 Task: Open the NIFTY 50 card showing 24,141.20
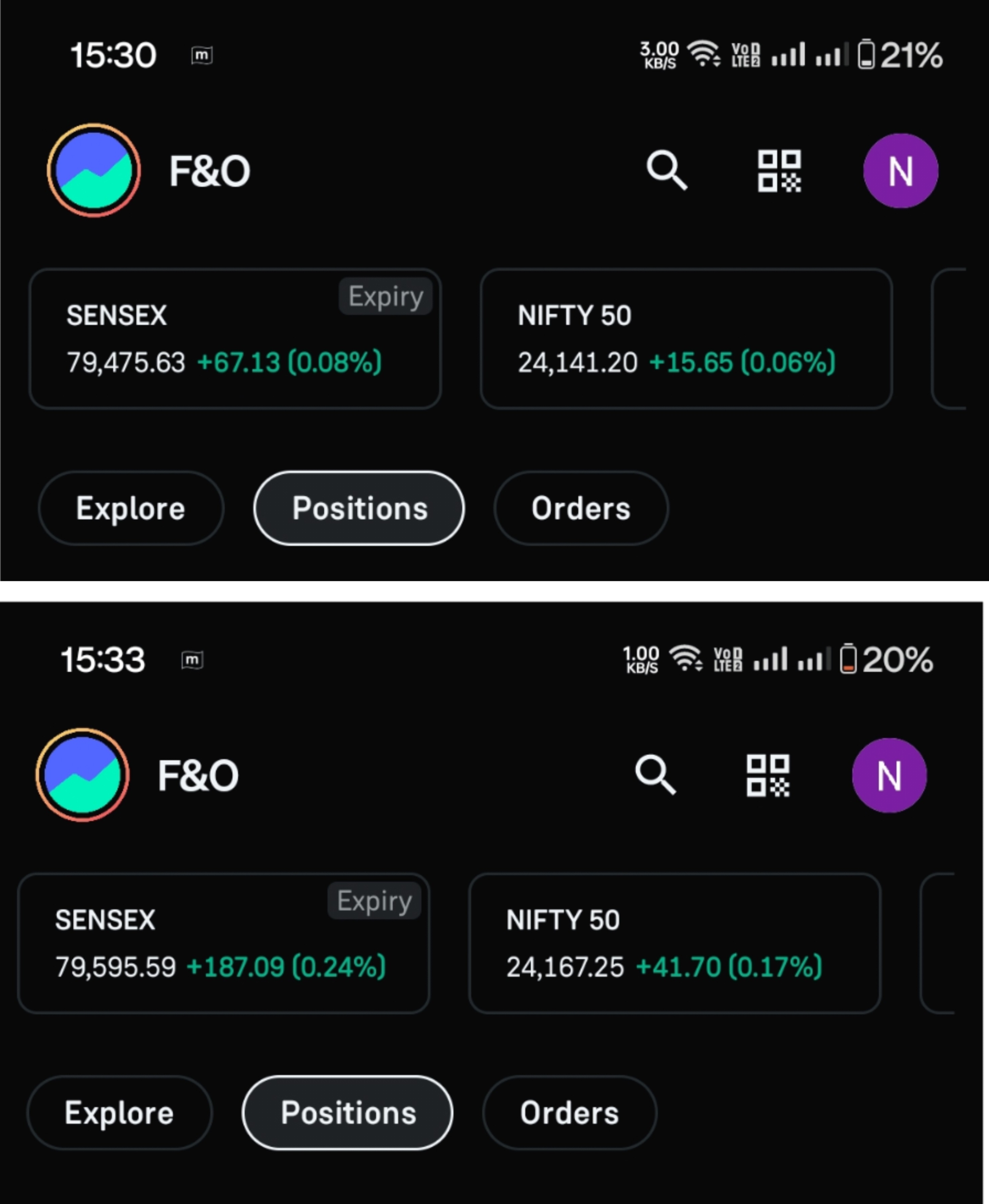(686, 340)
